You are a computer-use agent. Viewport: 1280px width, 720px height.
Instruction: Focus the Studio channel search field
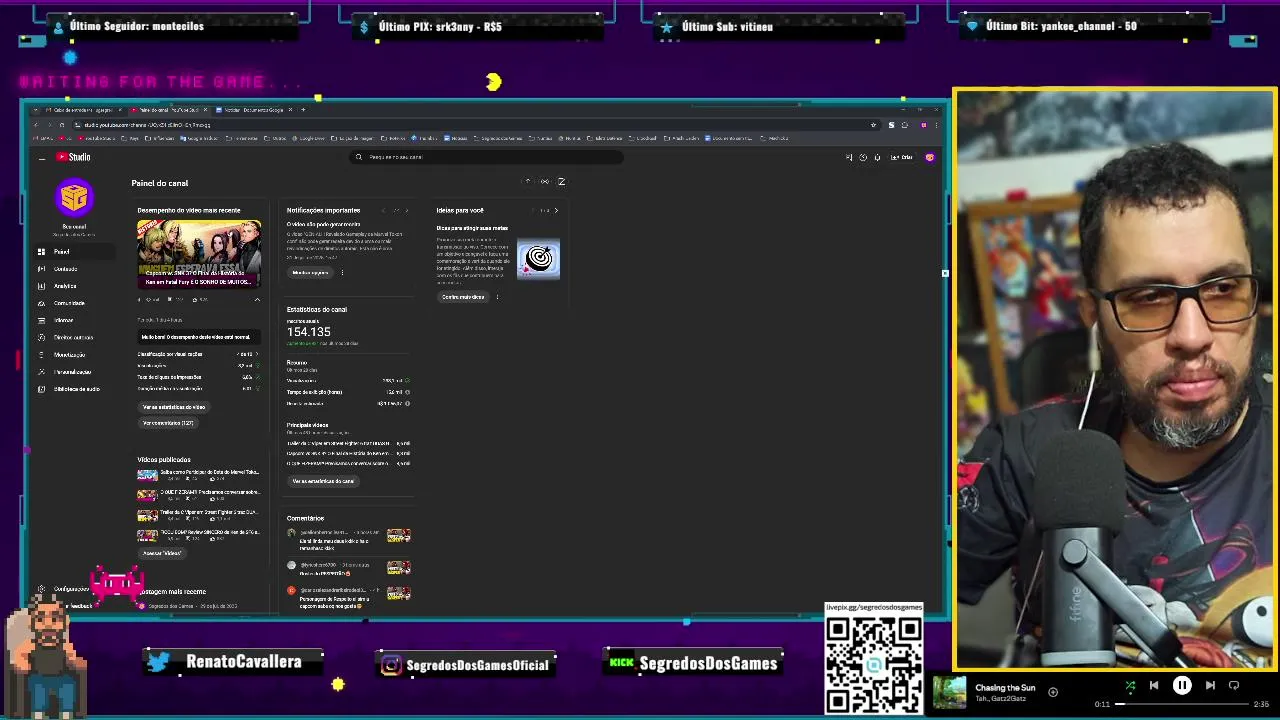point(487,157)
